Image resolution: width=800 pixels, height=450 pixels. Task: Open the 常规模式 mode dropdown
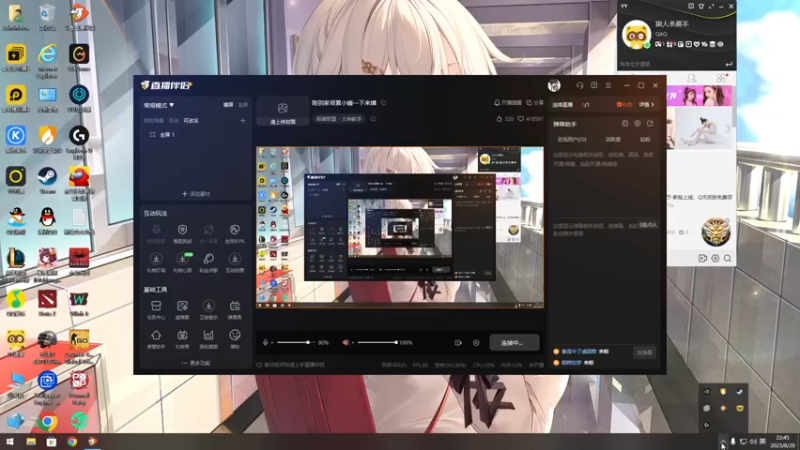point(159,105)
